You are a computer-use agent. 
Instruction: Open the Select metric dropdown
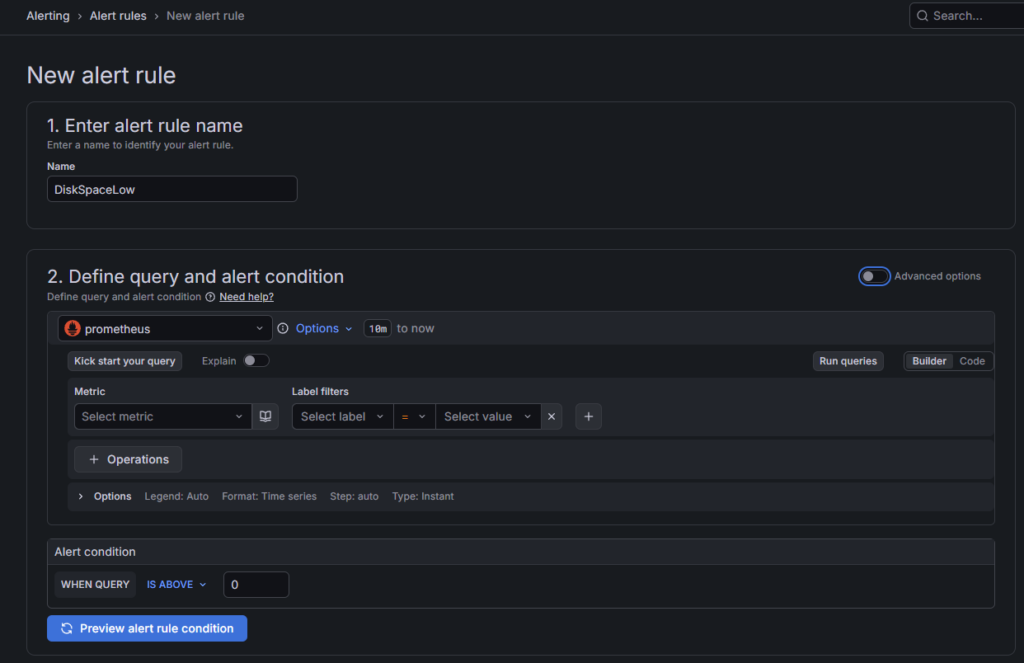pos(163,416)
